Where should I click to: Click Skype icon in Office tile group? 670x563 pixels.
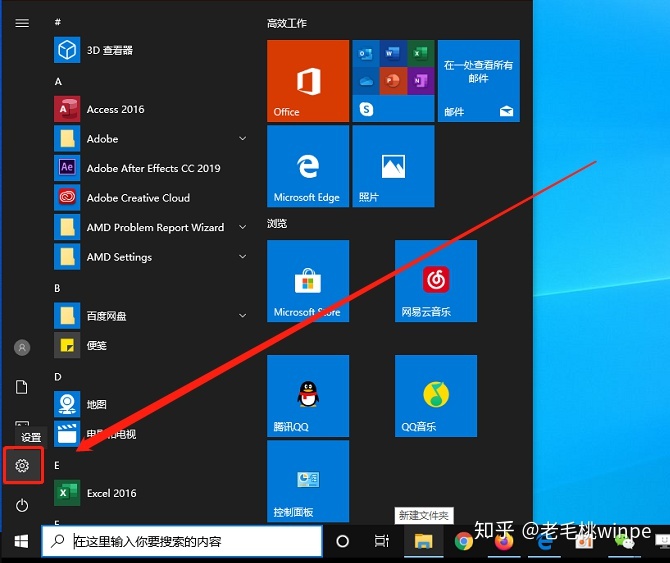click(366, 109)
